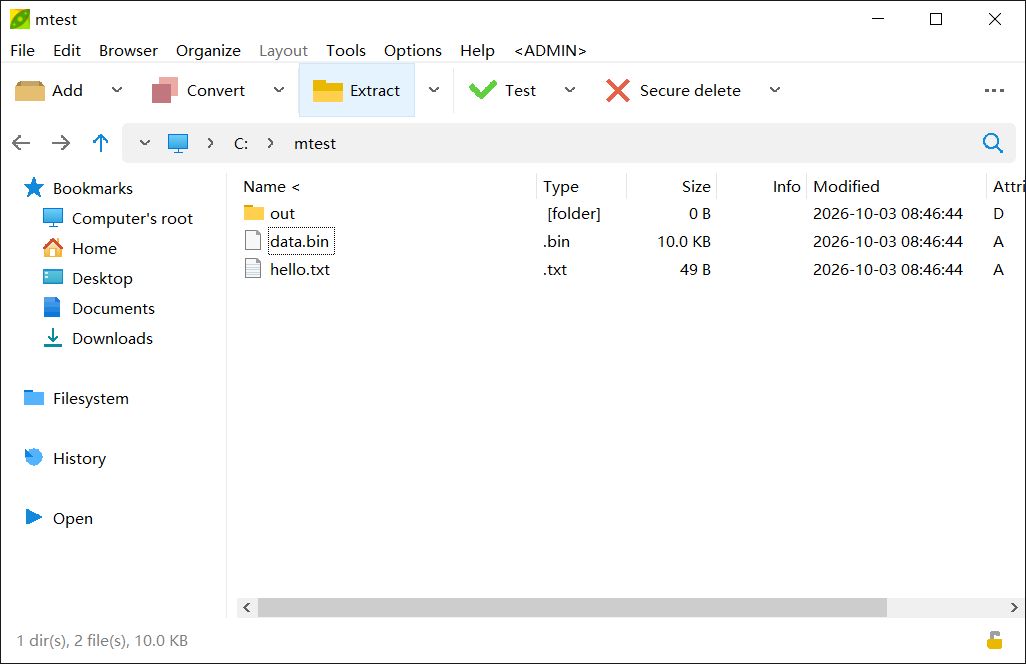
Task: Click the Extract folder icon
Action: pos(328,90)
